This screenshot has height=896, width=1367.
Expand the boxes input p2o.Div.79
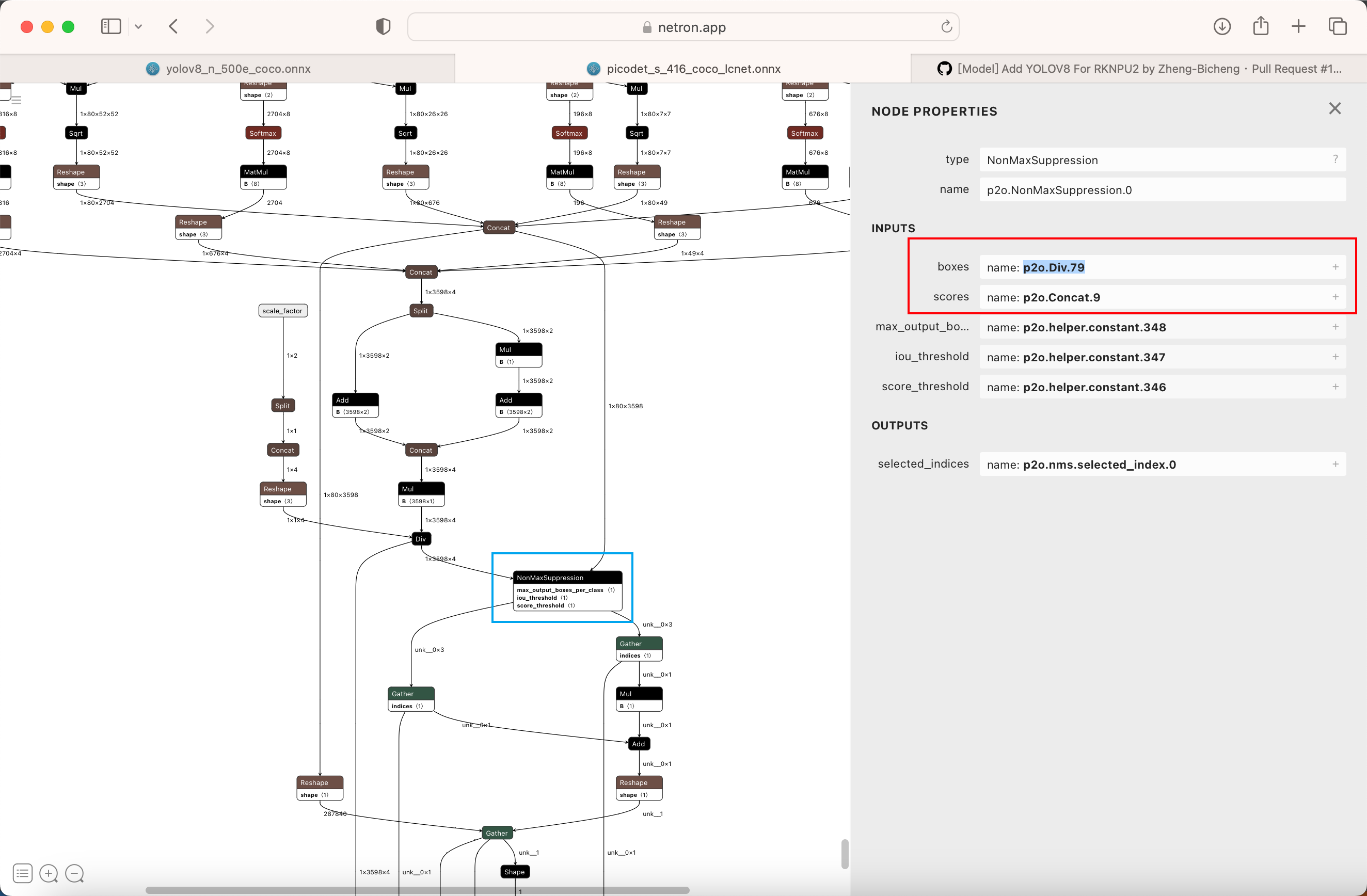(1335, 267)
